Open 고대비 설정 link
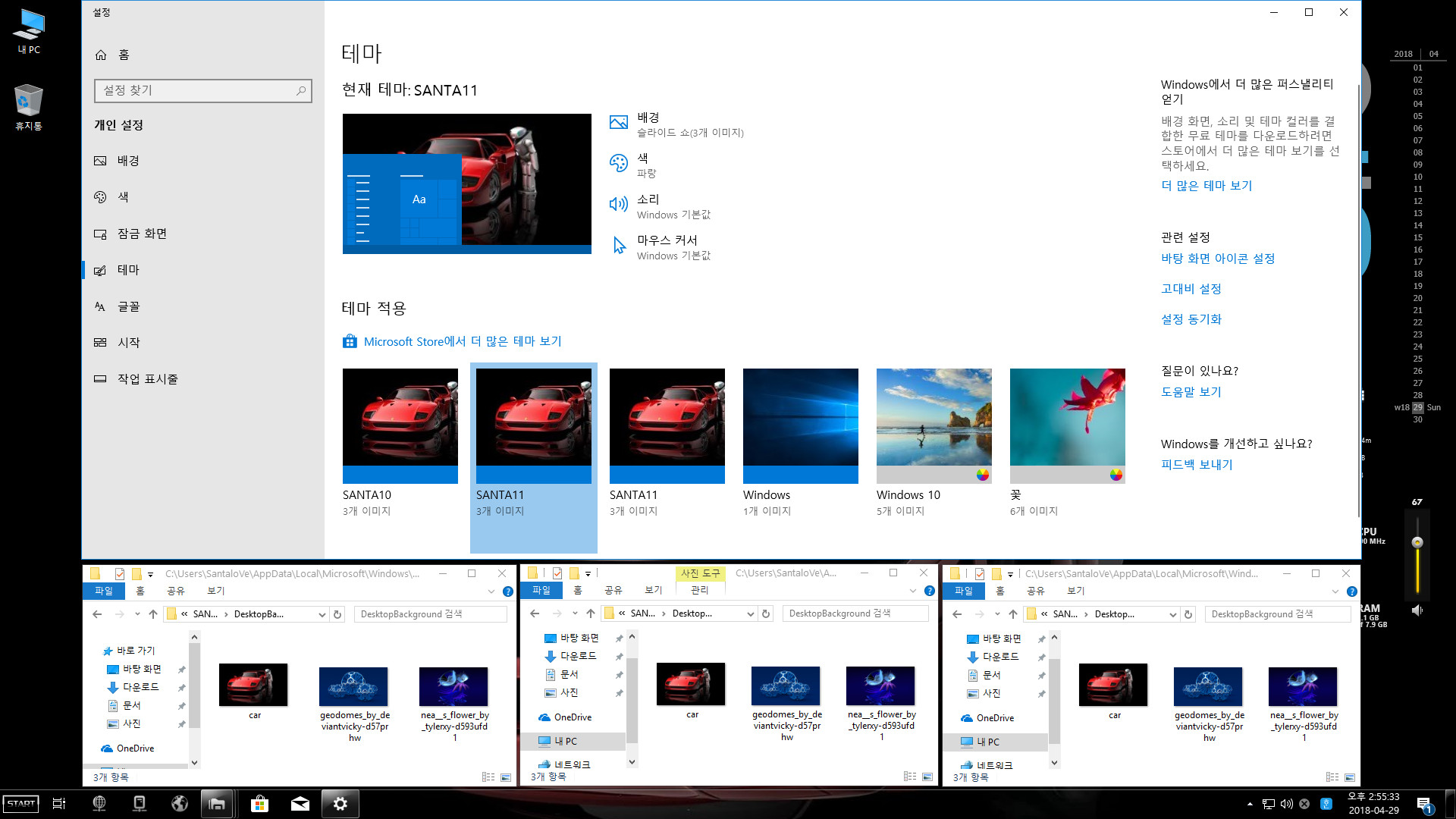Screen dimensions: 1456x819 coord(1191,289)
